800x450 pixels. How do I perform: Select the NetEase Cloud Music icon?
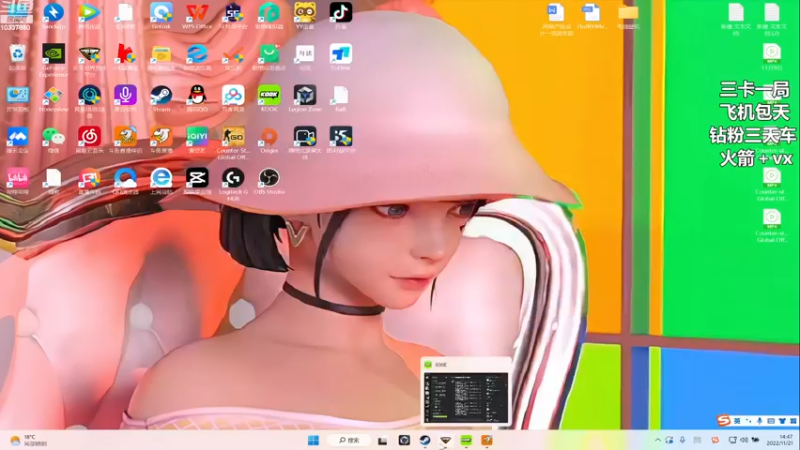(x=89, y=140)
